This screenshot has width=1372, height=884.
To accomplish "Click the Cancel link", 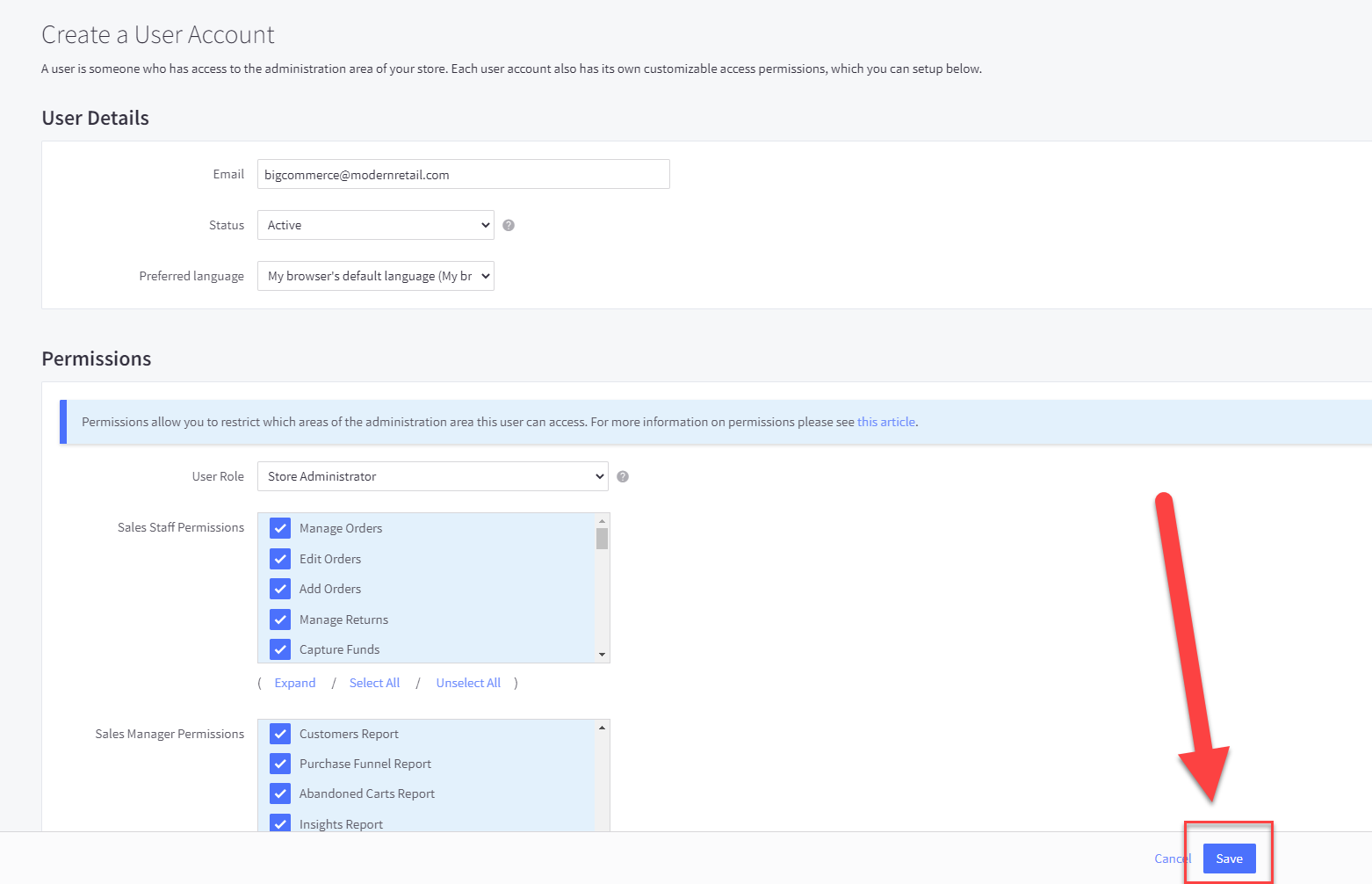I will pos(1173,859).
